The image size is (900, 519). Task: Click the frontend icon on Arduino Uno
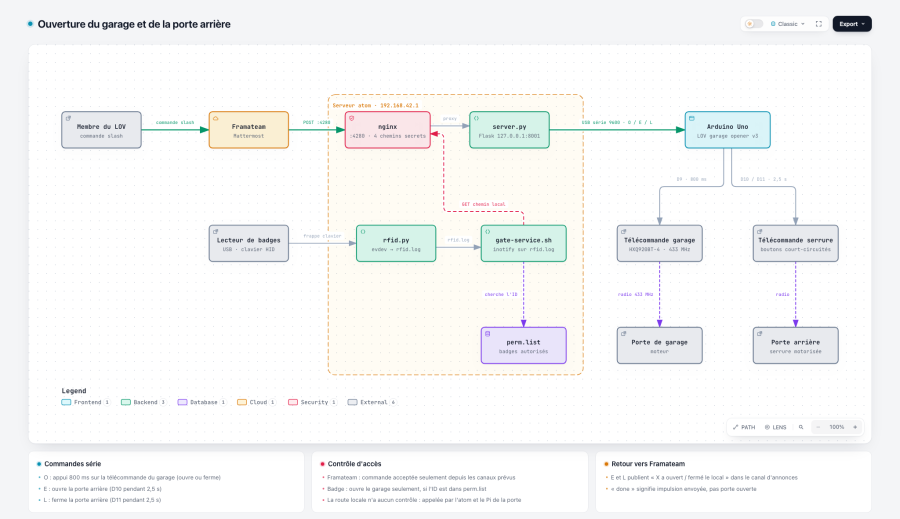point(692,118)
